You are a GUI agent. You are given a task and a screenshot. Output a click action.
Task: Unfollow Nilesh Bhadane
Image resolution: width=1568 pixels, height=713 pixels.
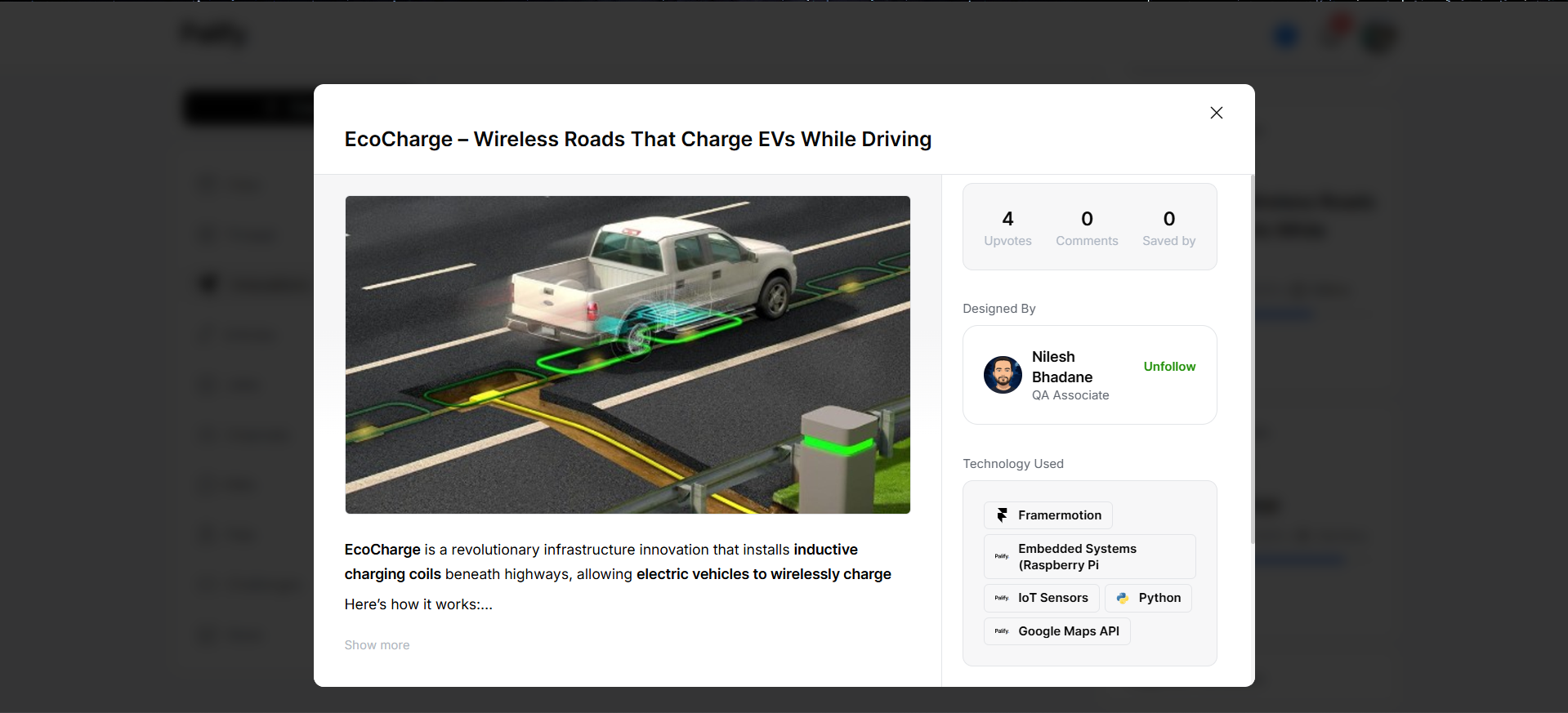pyautogui.click(x=1169, y=367)
